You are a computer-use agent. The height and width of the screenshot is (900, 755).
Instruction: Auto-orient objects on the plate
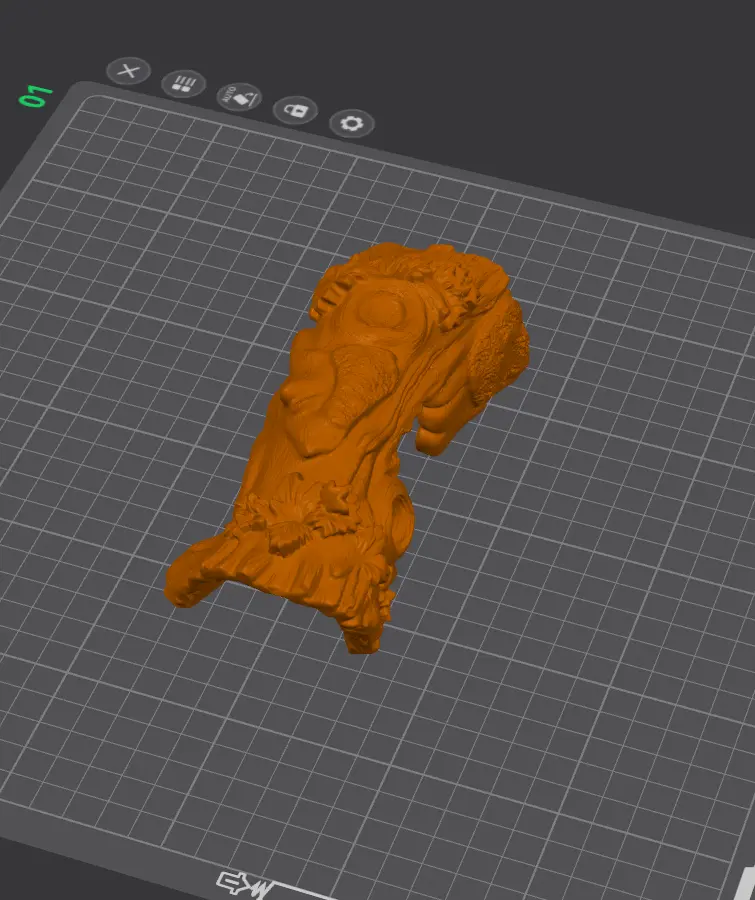pyautogui.click(x=239, y=97)
